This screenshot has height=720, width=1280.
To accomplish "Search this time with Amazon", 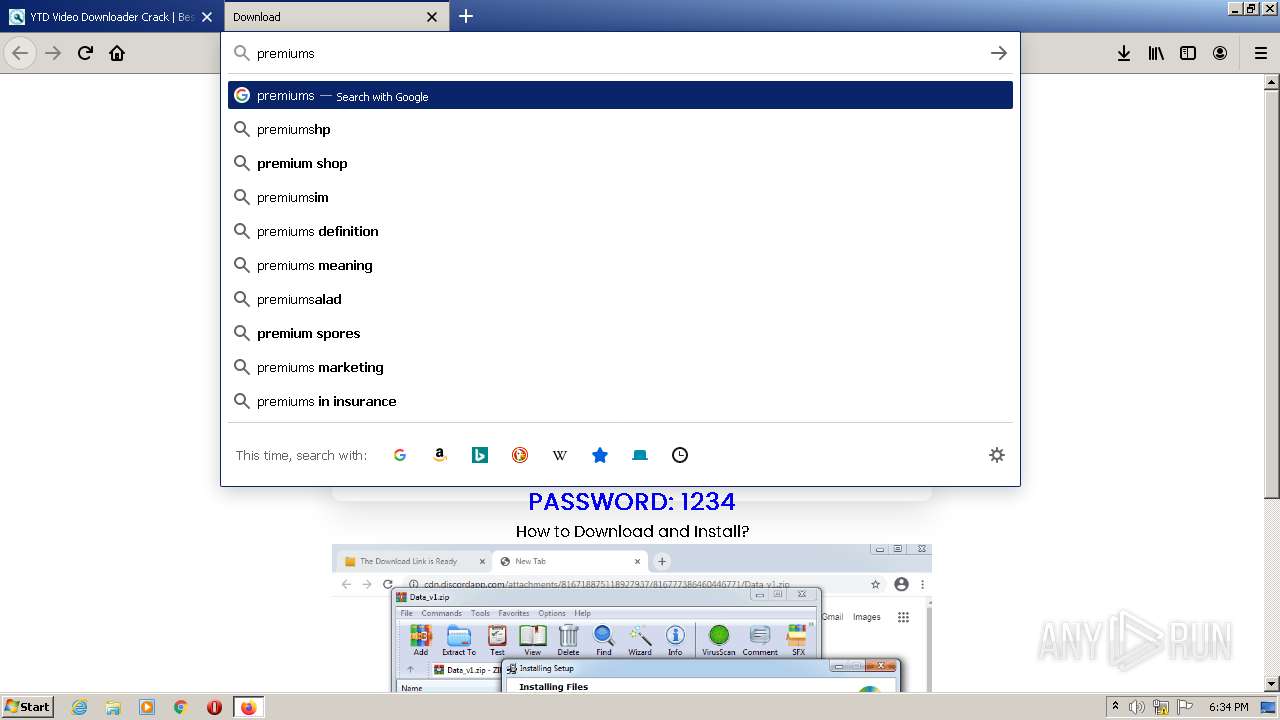I will pyautogui.click(x=440, y=455).
